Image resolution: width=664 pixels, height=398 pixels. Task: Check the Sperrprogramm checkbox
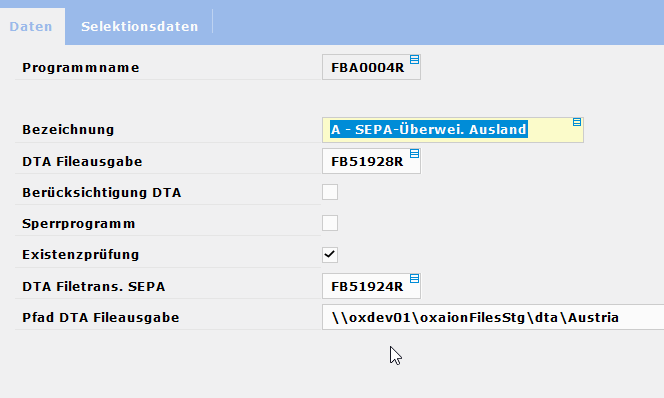pyautogui.click(x=330, y=223)
